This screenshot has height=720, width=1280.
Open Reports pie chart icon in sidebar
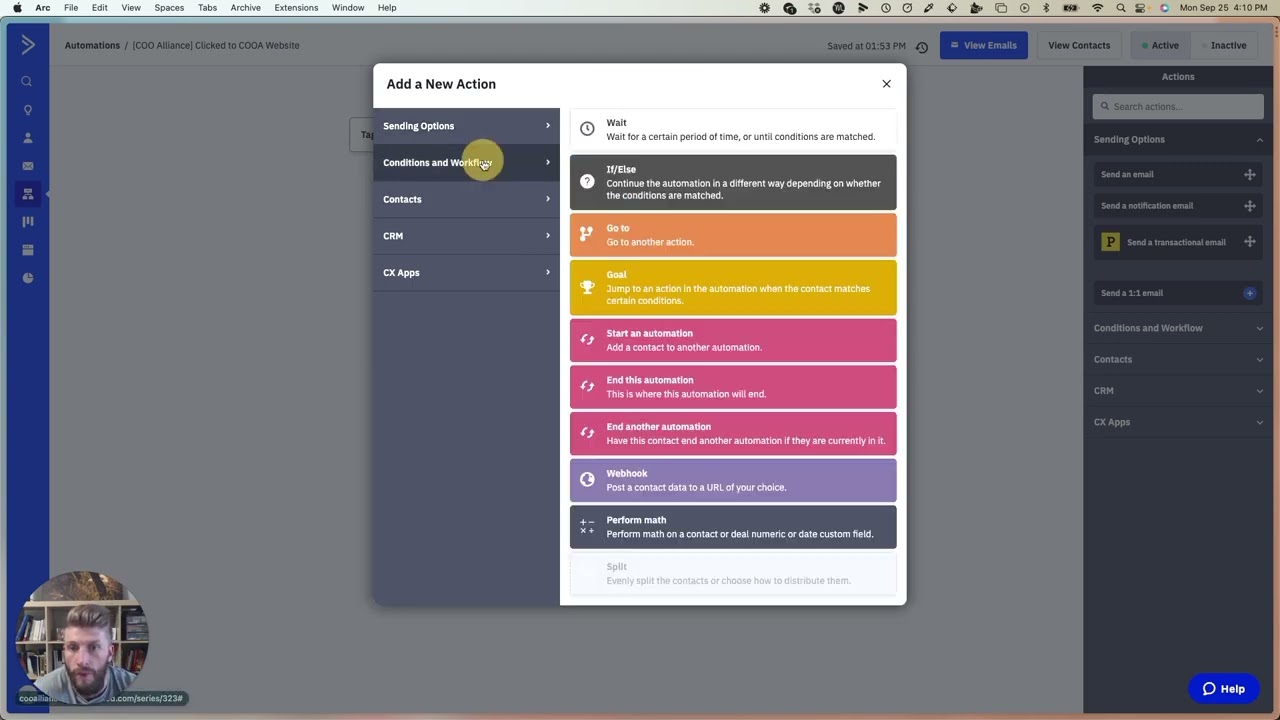(27, 278)
